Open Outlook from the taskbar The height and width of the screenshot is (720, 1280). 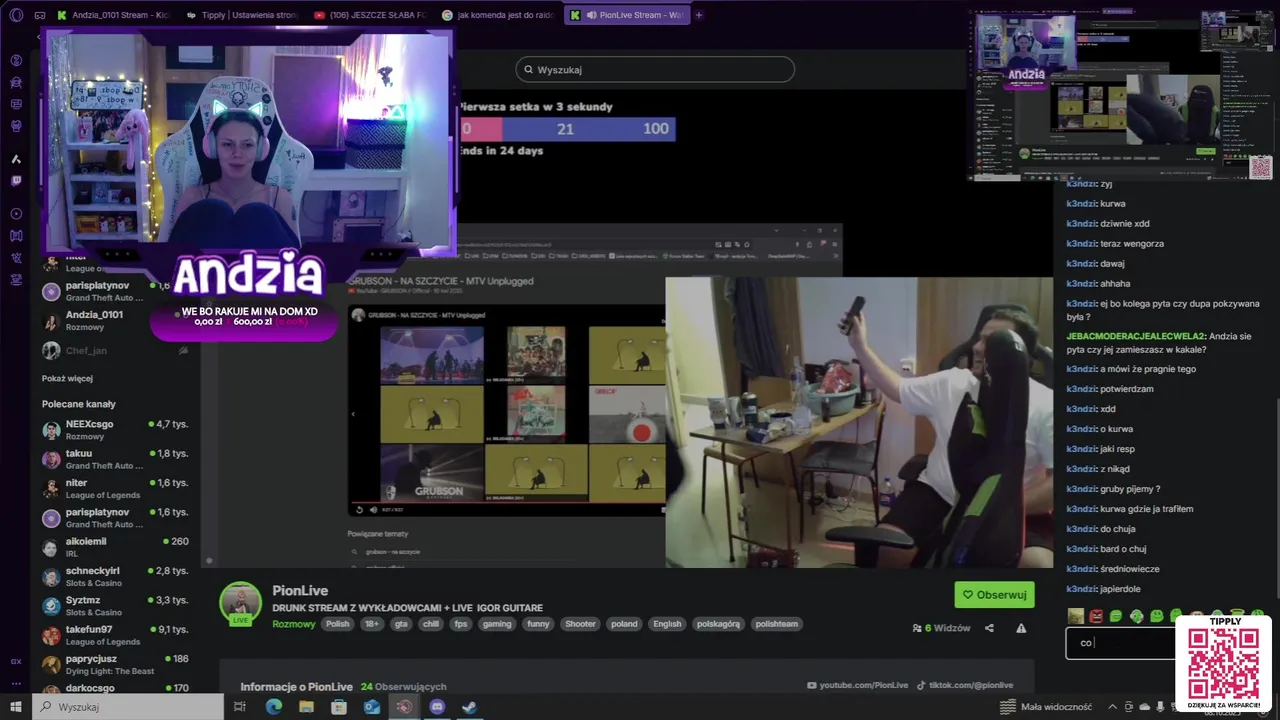[372, 707]
